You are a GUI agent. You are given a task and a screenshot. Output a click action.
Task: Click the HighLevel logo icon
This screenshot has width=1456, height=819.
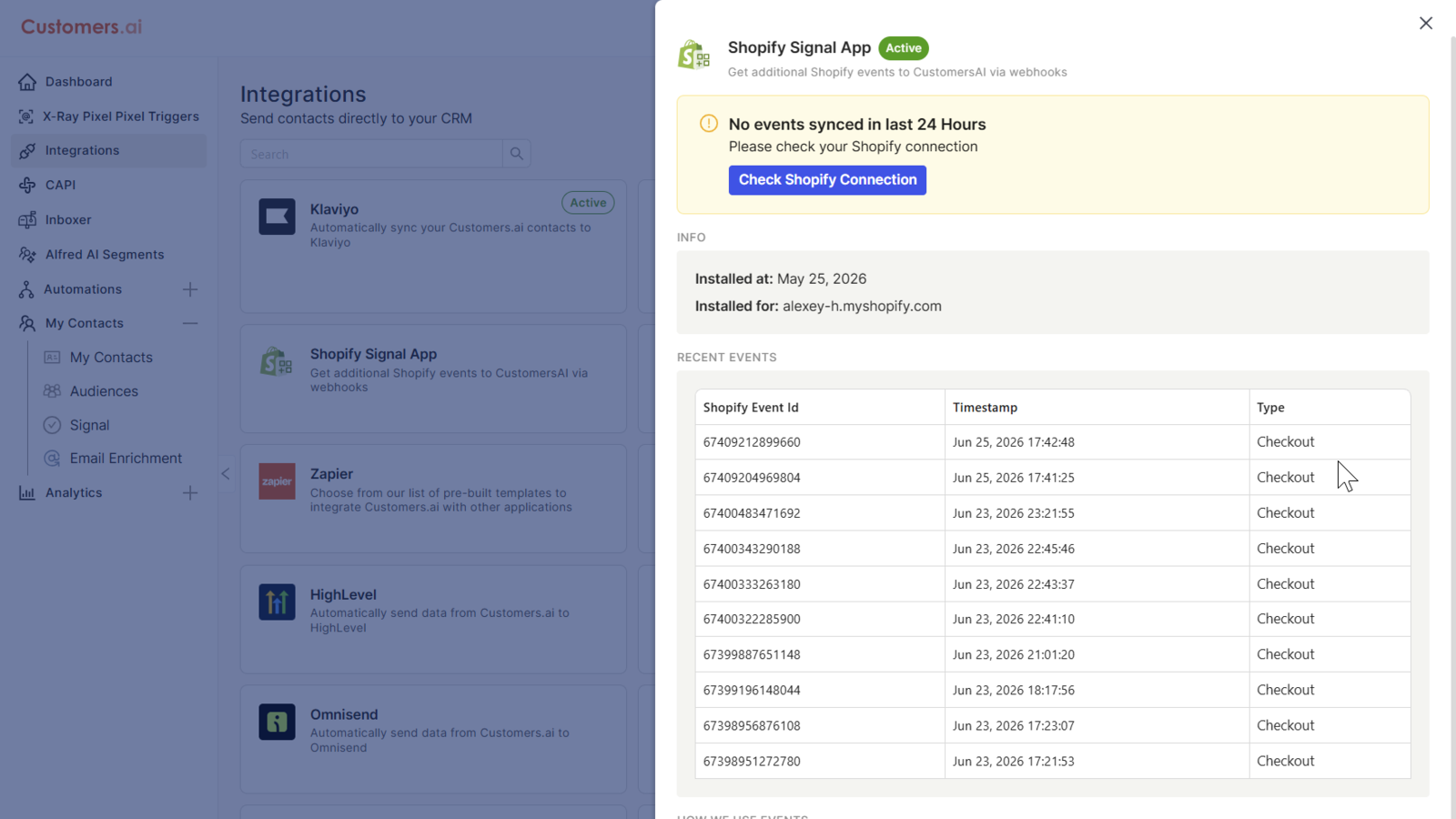coord(277,602)
